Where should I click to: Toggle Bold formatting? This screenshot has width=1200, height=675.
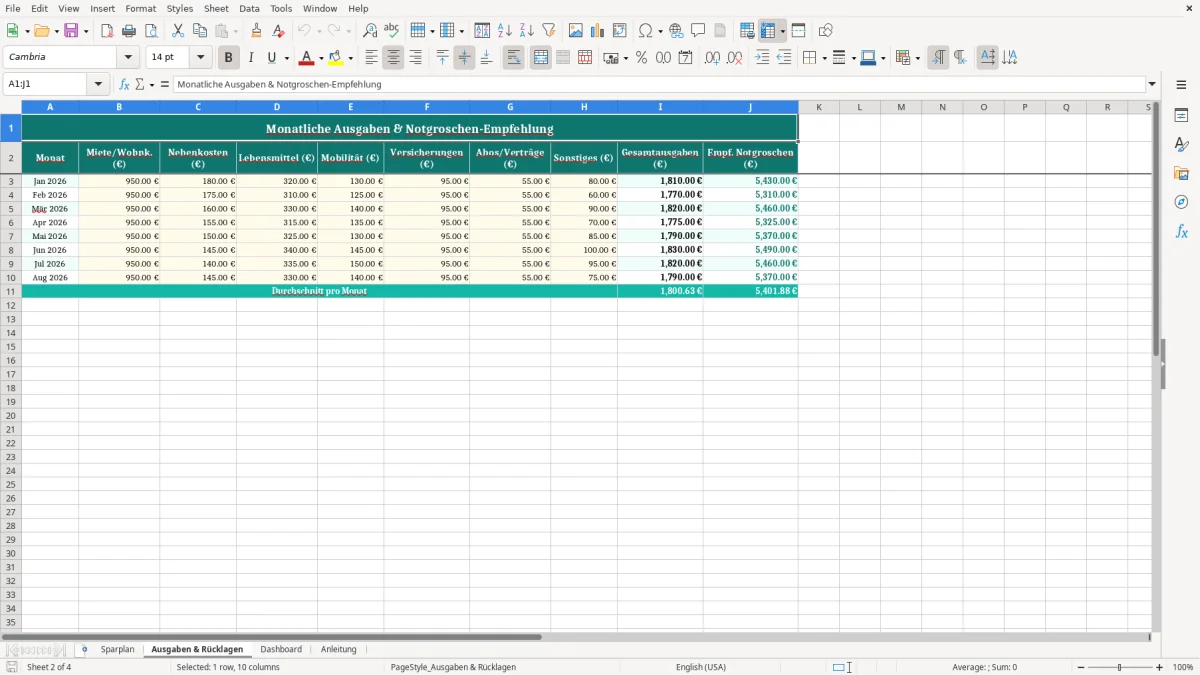point(229,58)
